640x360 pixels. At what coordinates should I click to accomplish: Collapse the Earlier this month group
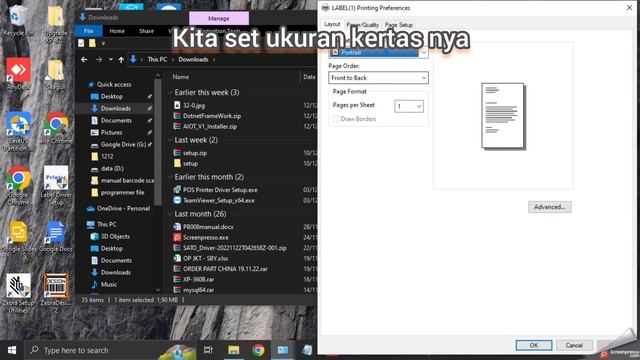[170, 177]
